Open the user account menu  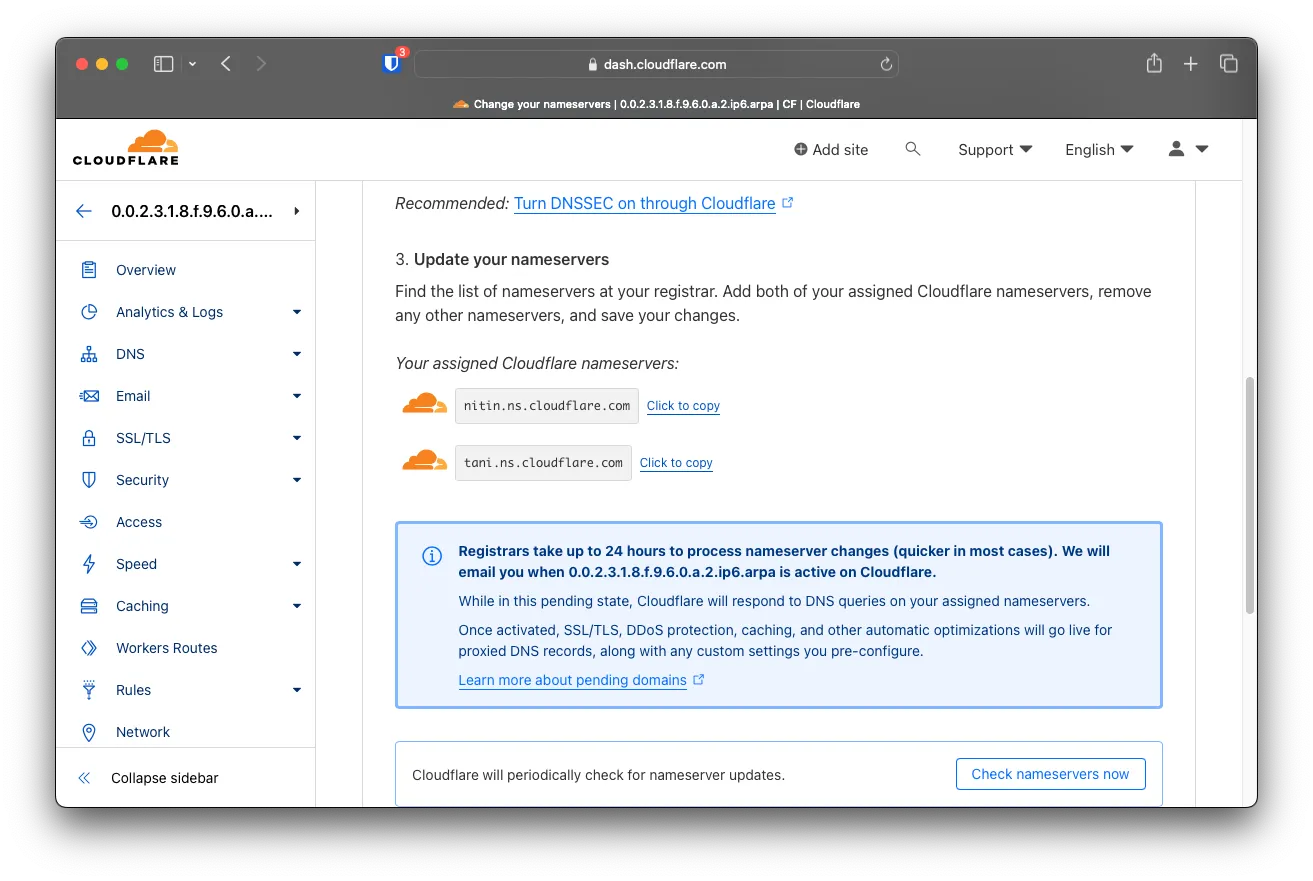coord(1188,149)
